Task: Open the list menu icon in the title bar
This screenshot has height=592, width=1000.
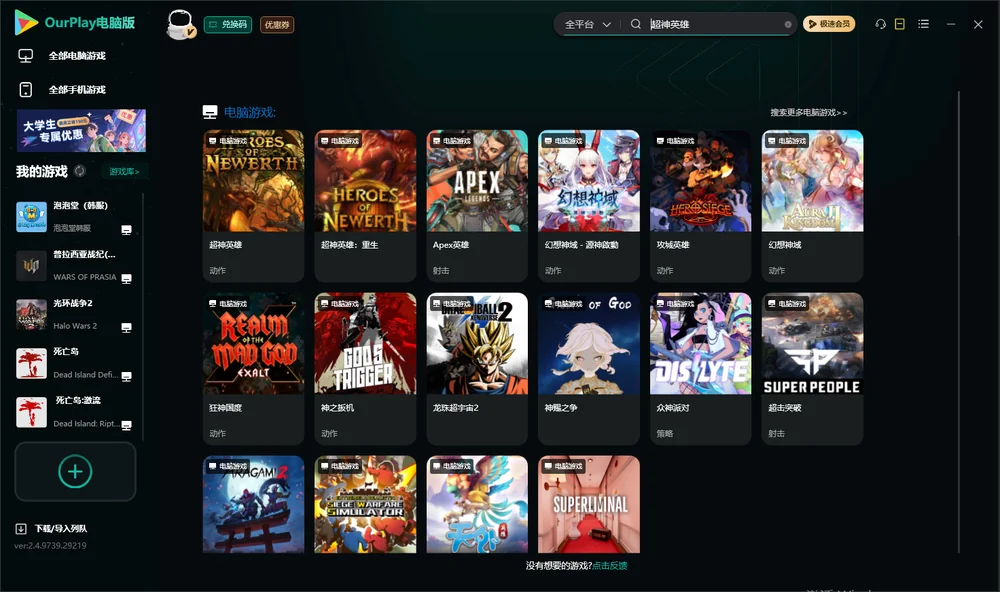Action: tap(923, 24)
